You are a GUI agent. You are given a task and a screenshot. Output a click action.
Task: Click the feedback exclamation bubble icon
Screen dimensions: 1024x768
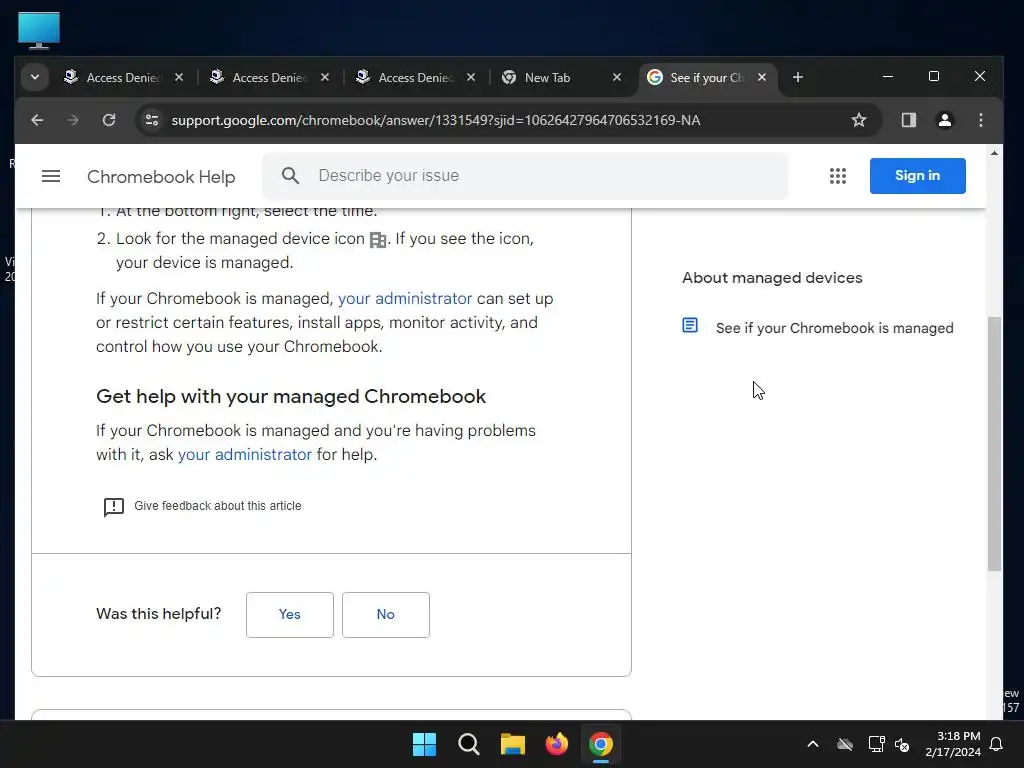[x=114, y=507]
